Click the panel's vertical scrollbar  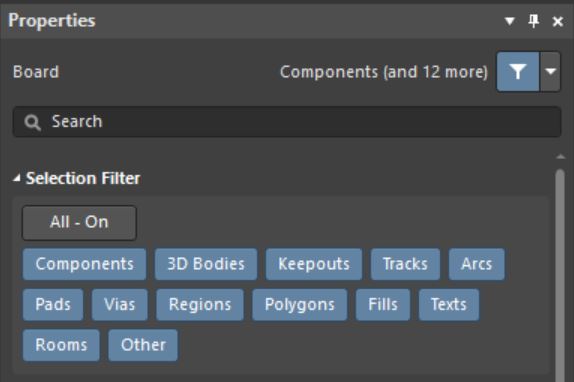click(560, 274)
